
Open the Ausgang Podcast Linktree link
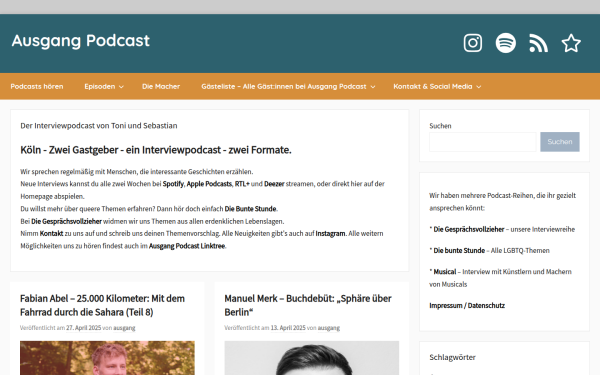187,246
